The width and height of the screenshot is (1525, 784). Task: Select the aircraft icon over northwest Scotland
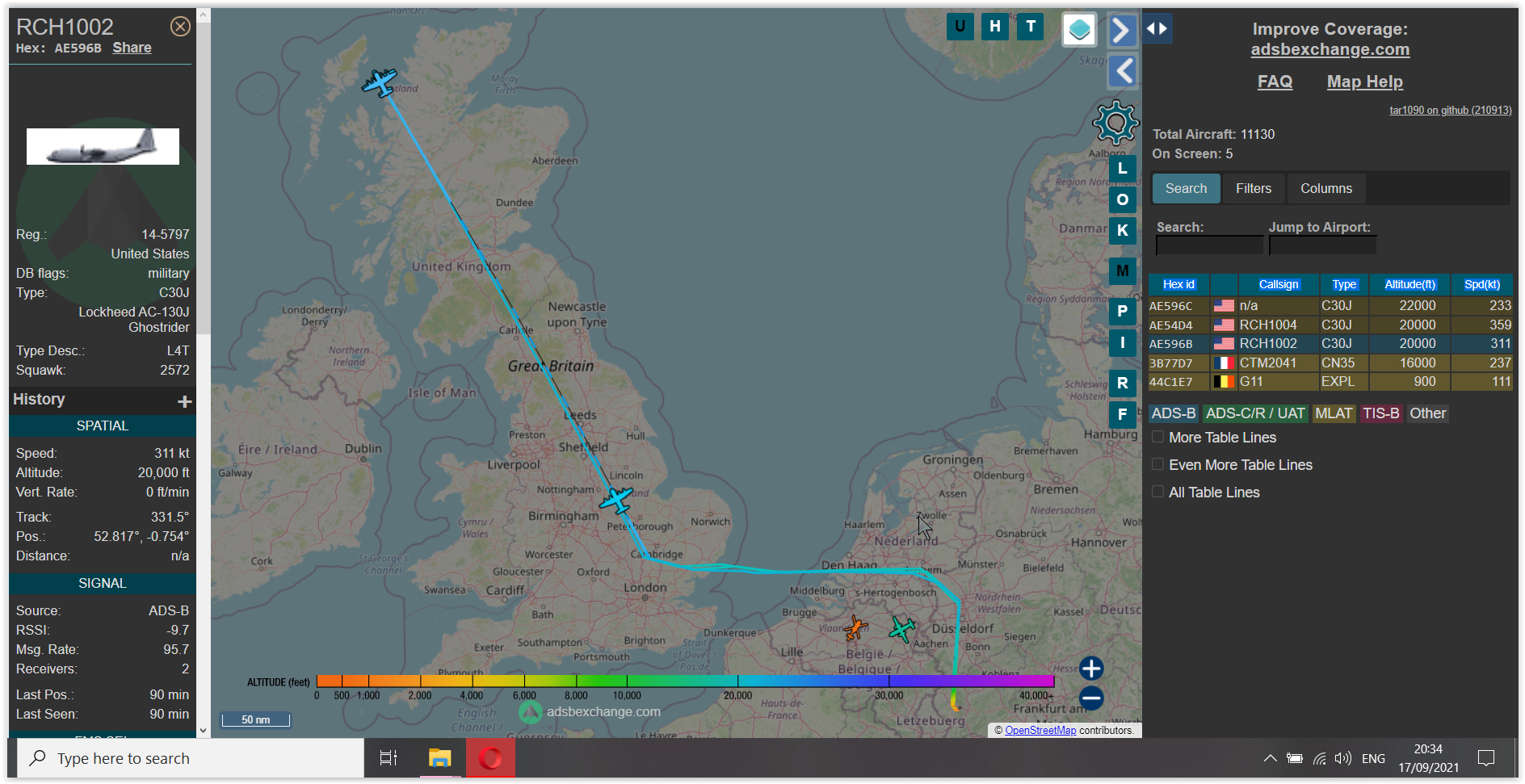[379, 82]
